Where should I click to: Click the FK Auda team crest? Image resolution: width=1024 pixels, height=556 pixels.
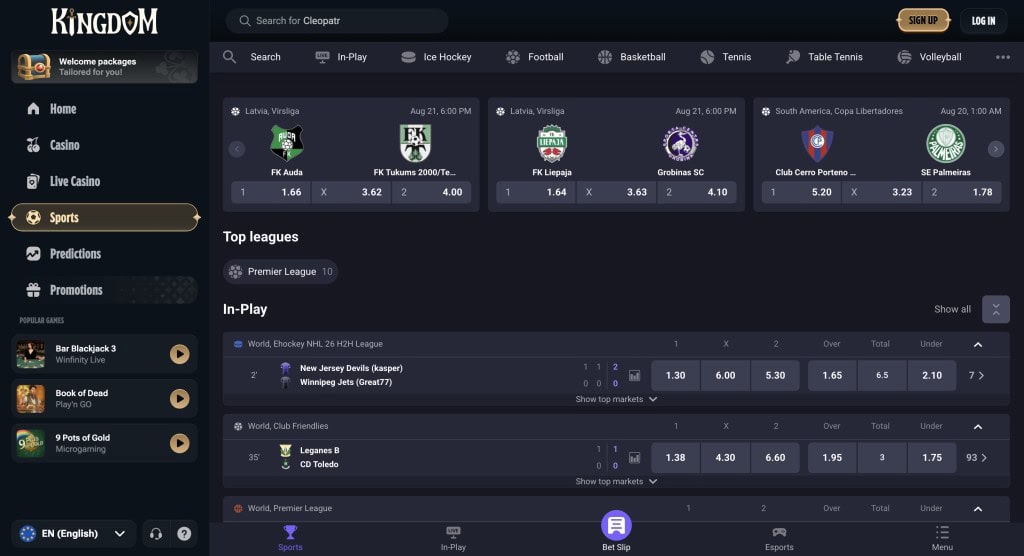pos(287,143)
